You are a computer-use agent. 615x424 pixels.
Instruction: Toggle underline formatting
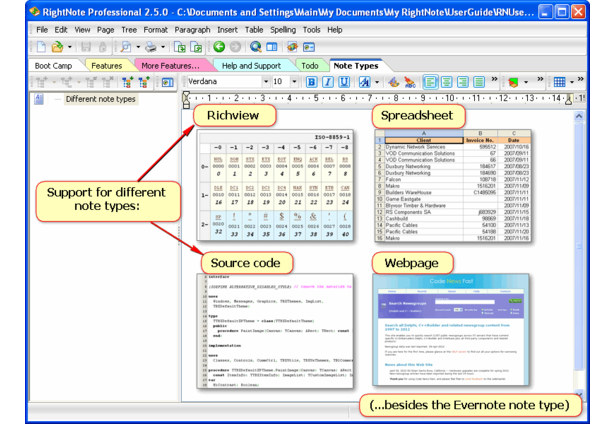(344, 82)
